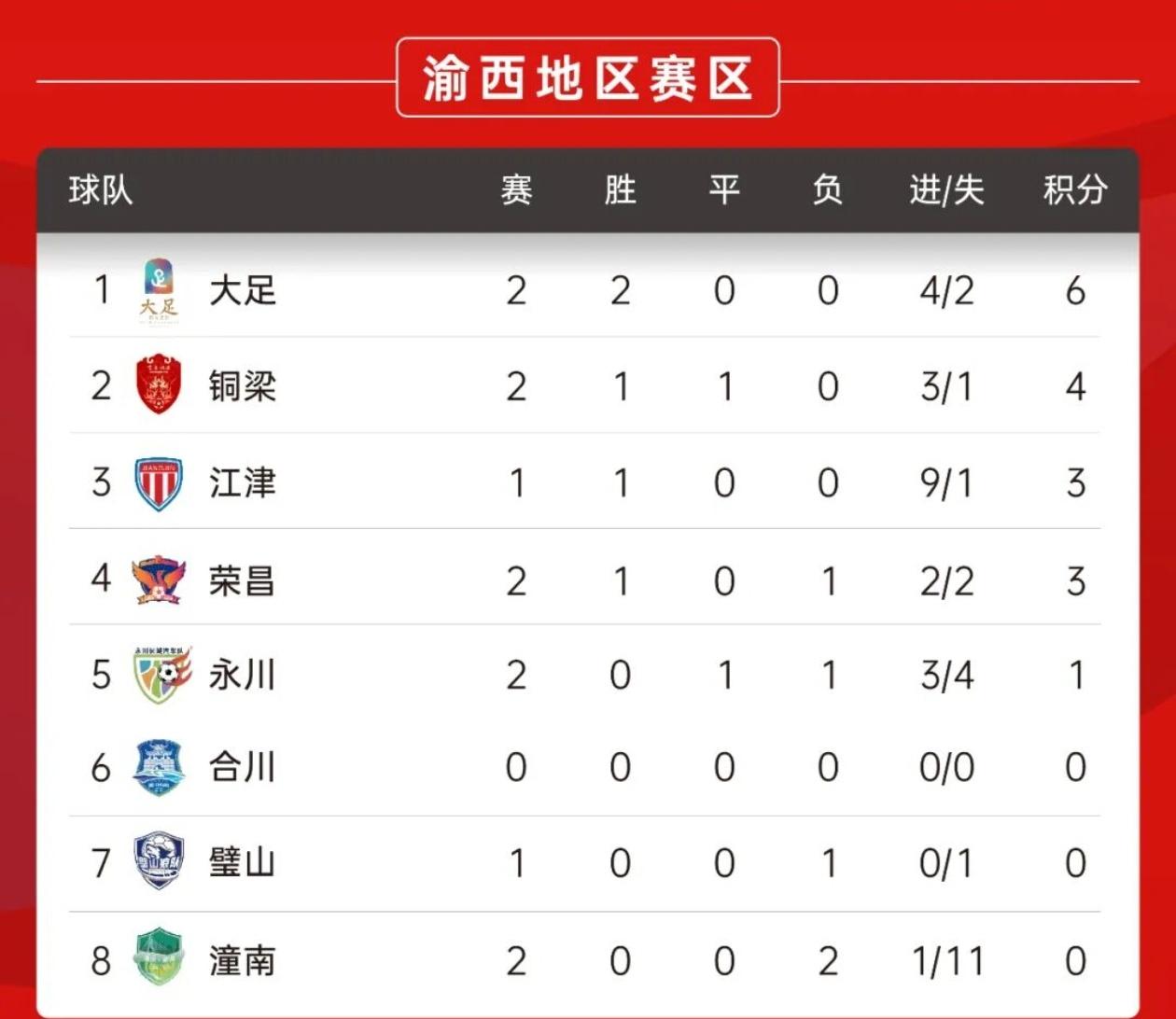Select the 江津 striped shield badge
Screen dimensions: 1176x1019
[x=158, y=483]
